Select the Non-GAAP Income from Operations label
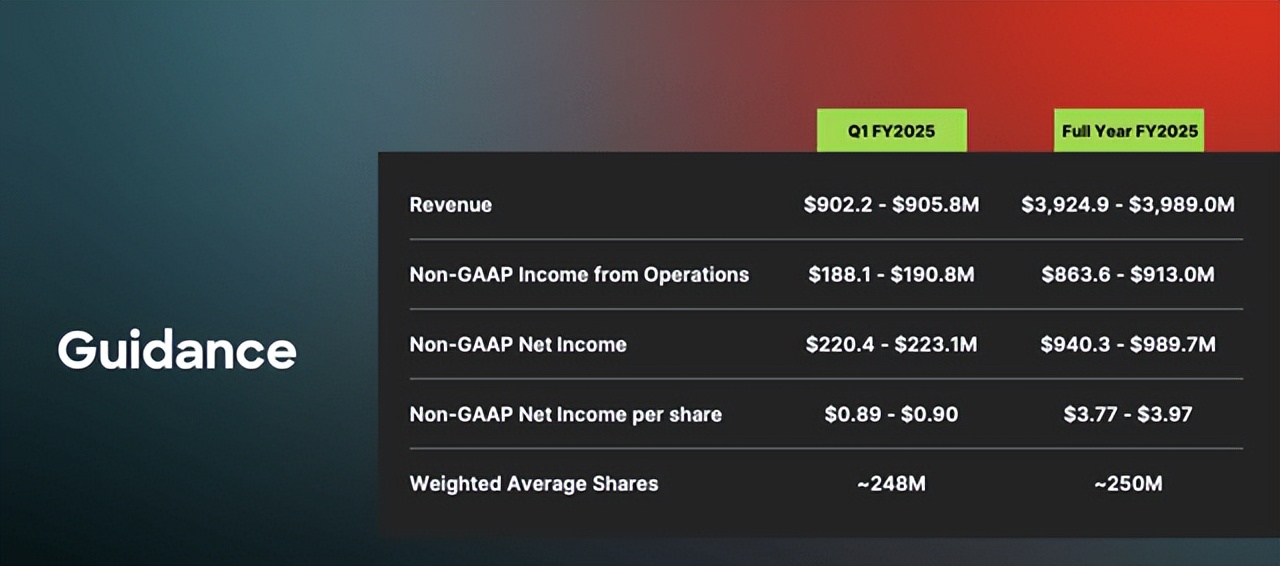The height and width of the screenshot is (566, 1280). tap(579, 274)
